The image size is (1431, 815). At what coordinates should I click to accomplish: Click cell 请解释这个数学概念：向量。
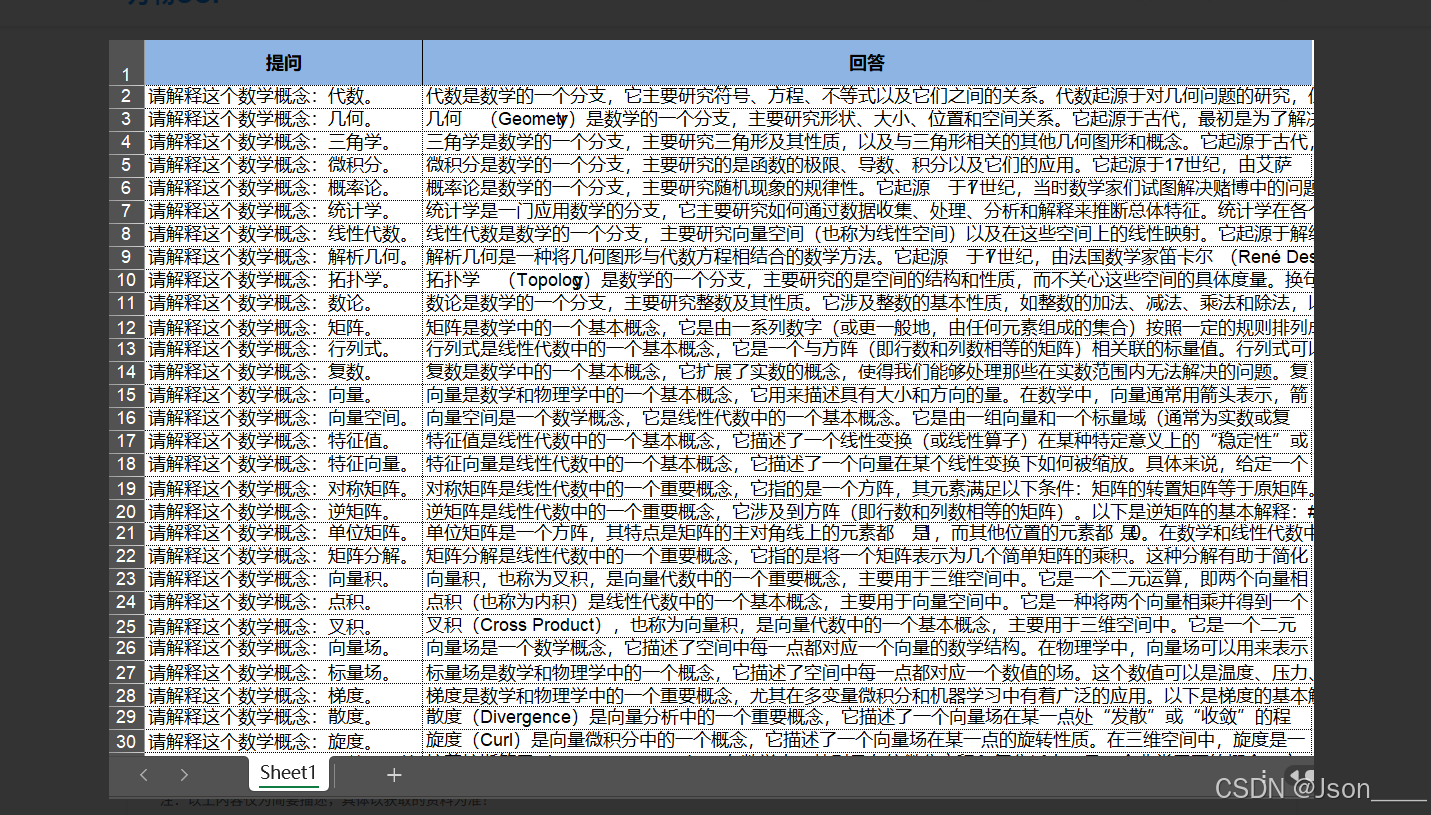pyautogui.click(x=283, y=395)
